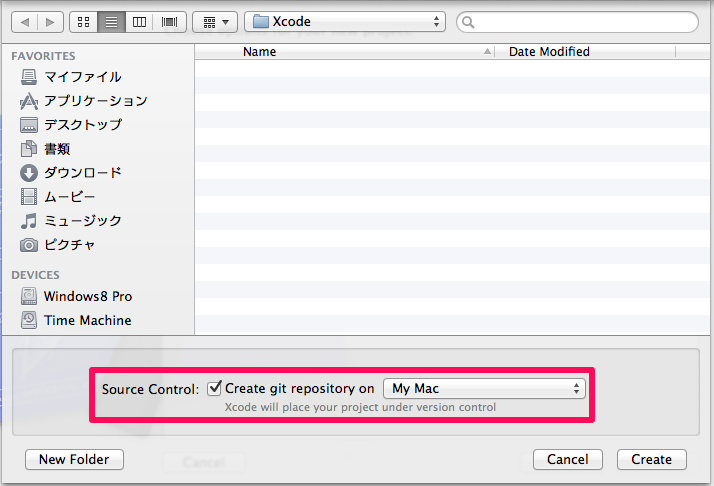Screen dimensions: 714x486
Task: Switch to icon view mode
Action: tap(84, 21)
